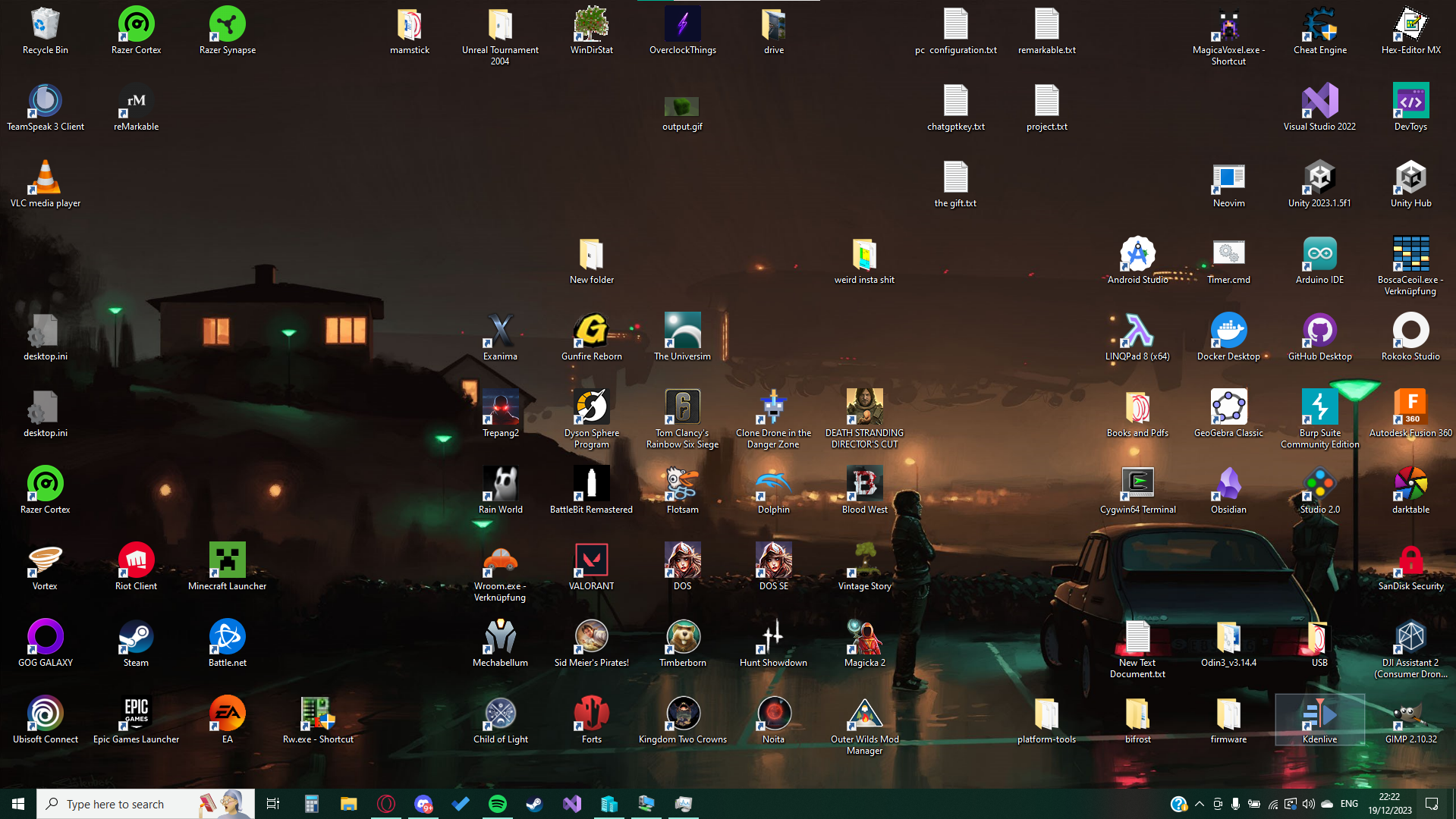Viewport: 1456px width, 819px height.
Task: Open the Windows Start menu
Action: pyautogui.click(x=18, y=804)
